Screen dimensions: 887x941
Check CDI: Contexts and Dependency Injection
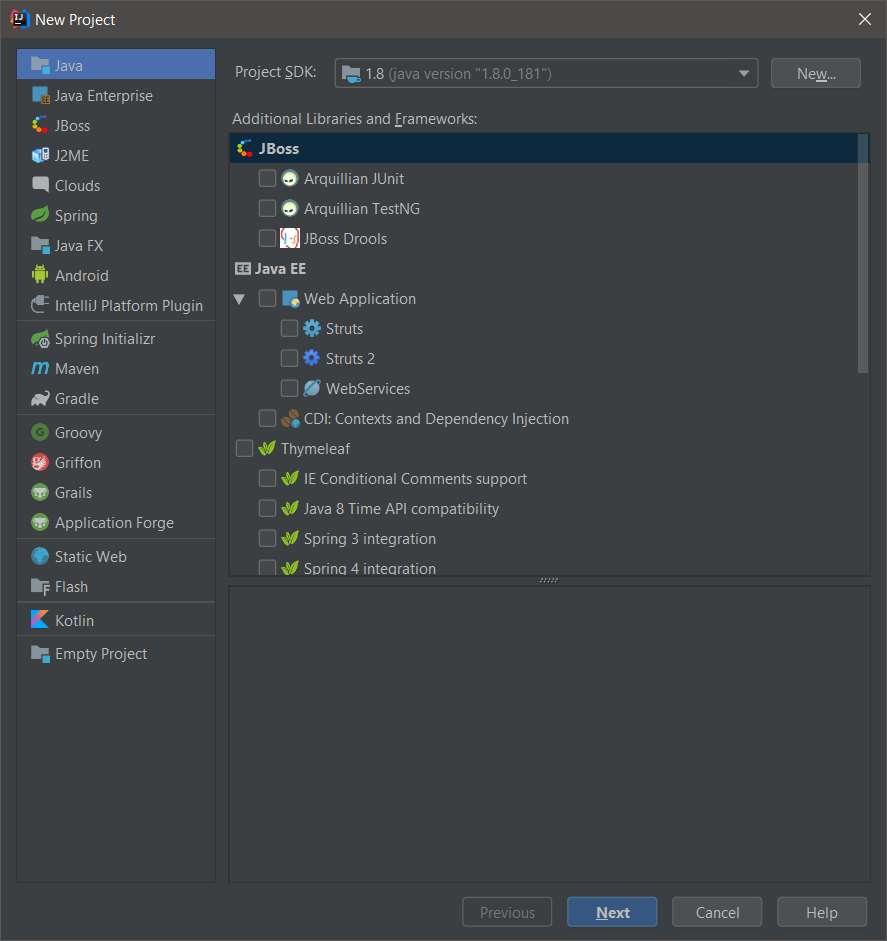click(267, 418)
